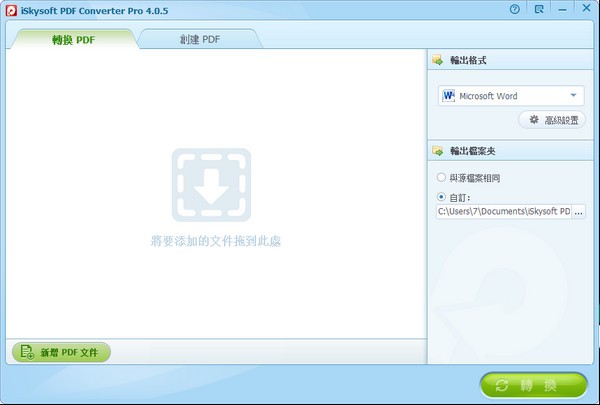Click the 將要添加的文件拖到此處 hint text
The height and width of the screenshot is (405, 600).
pos(216,241)
